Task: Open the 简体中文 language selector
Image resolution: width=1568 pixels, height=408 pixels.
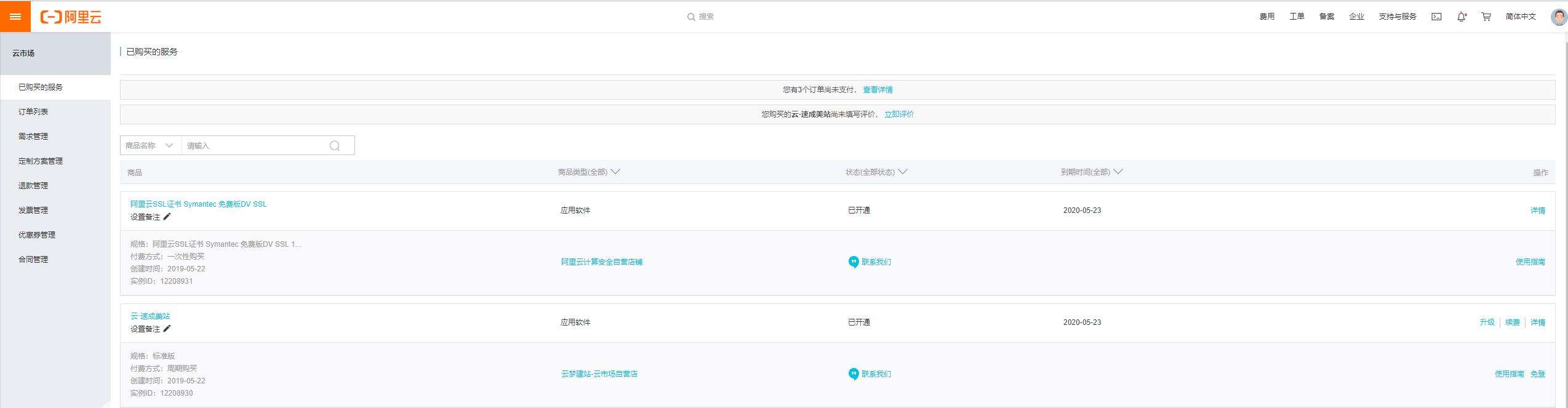Action: tap(1521, 17)
